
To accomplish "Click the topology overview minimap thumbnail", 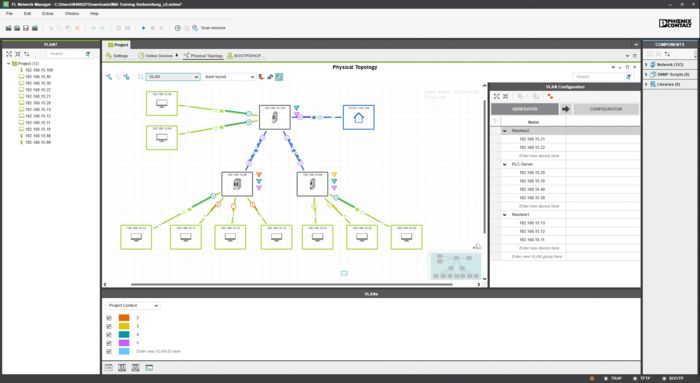I will pyautogui.click(x=455, y=266).
